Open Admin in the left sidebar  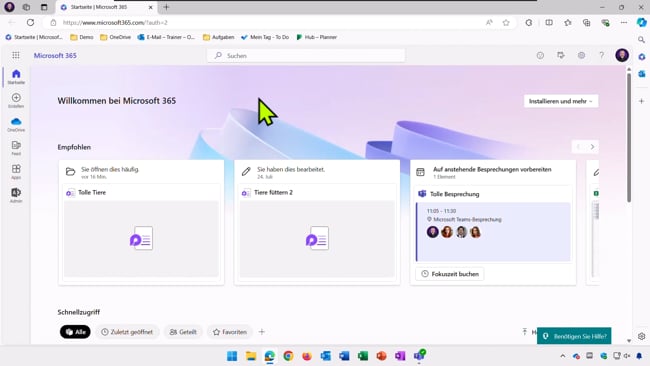point(16,195)
